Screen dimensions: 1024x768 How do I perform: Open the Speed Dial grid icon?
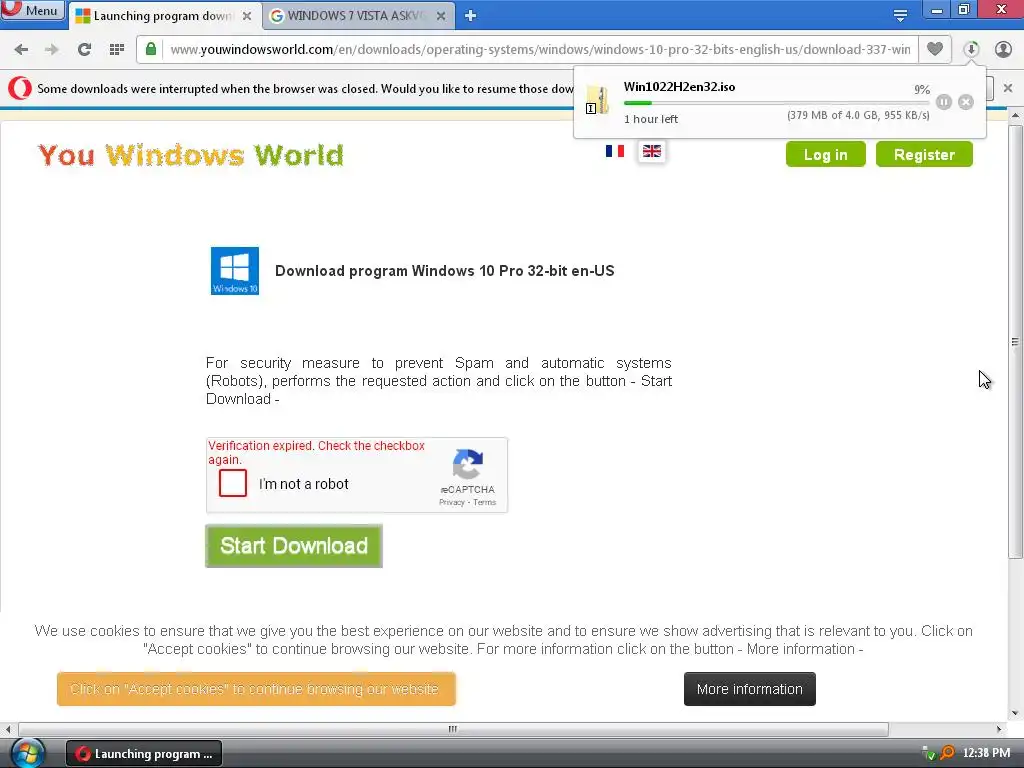(117, 49)
